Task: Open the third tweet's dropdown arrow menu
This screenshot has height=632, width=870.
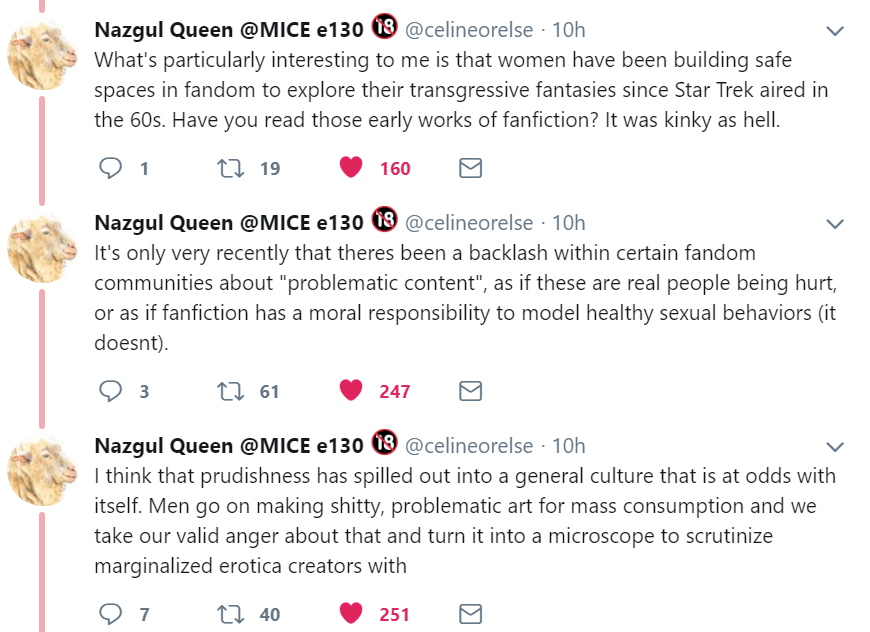Action: point(835,445)
